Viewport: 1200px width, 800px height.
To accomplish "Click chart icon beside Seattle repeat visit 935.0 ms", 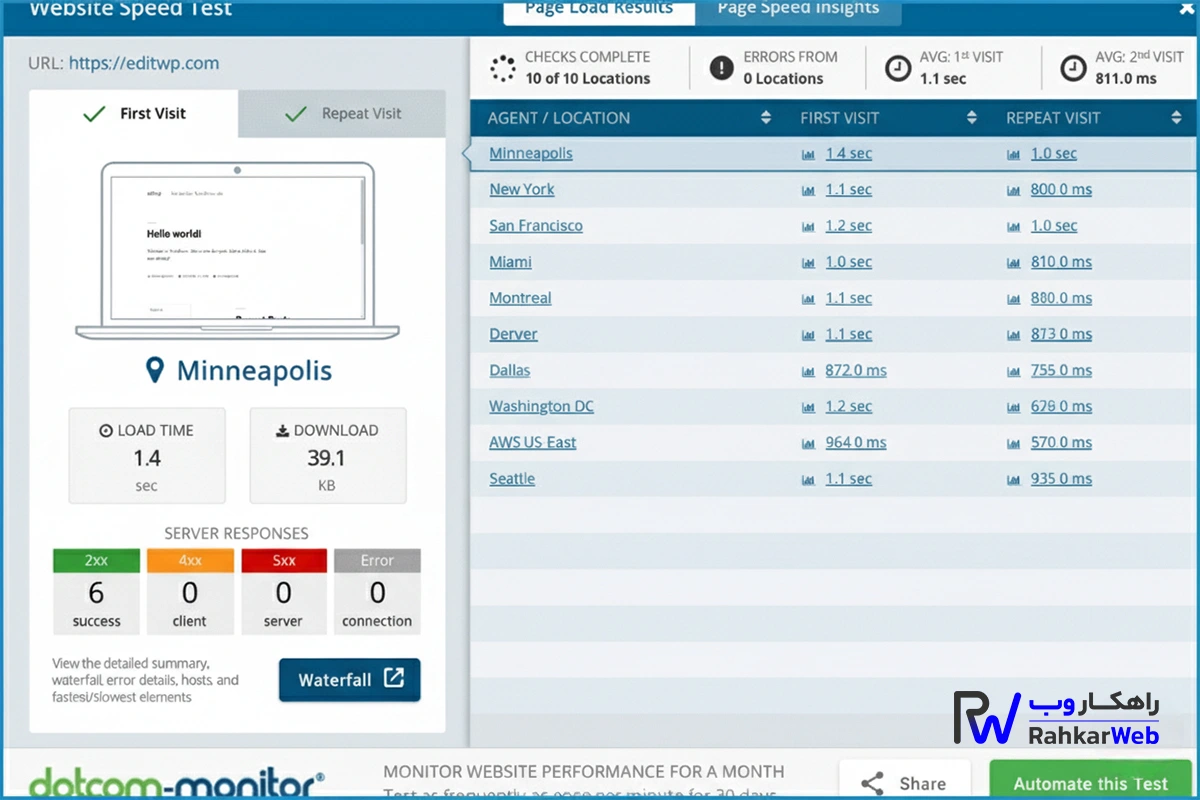I will (x=1014, y=480).
